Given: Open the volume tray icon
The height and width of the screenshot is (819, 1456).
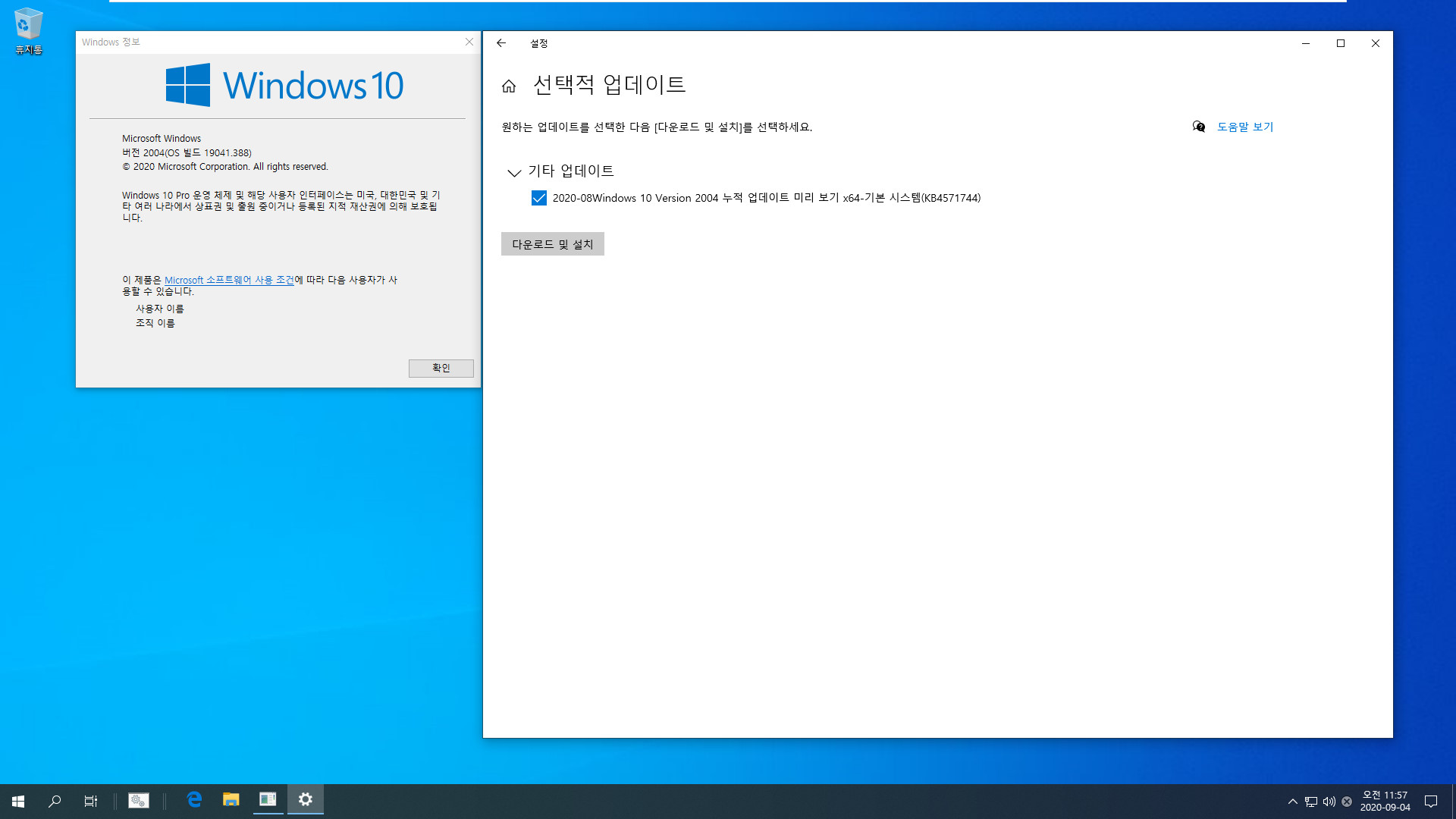Looking at the screenshot, I should click(1329, 802).
